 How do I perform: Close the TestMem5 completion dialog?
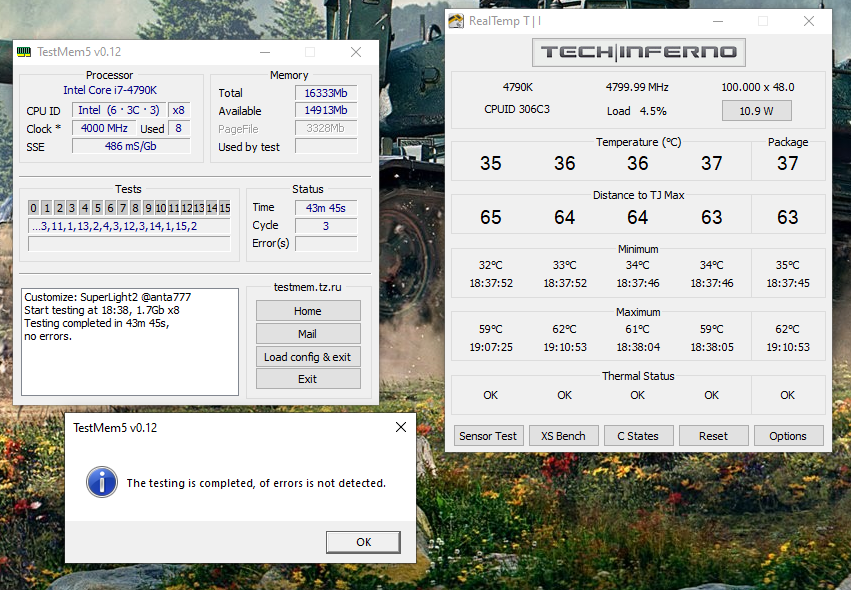tap(401, 427)
